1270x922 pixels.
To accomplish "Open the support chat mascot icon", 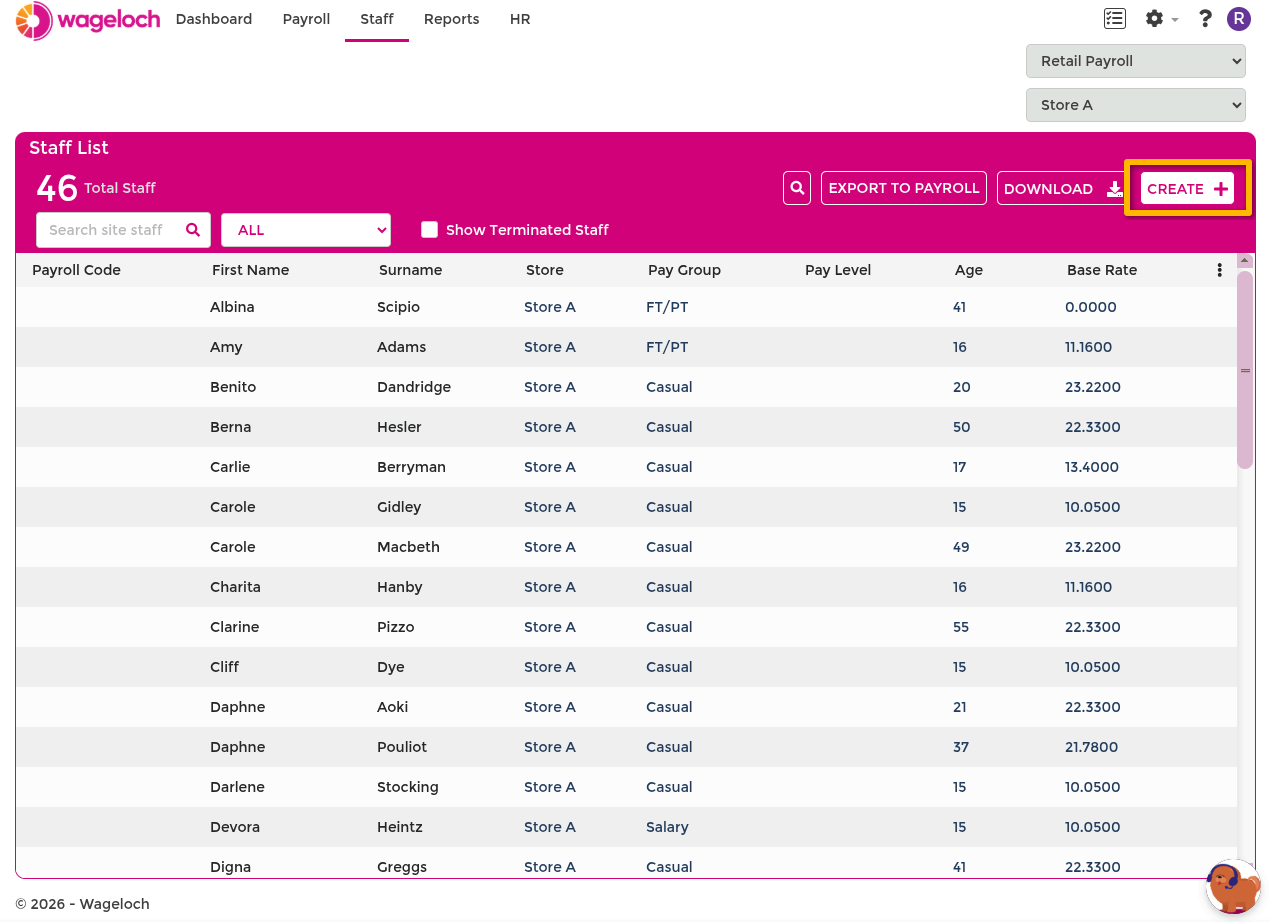I will (x=1233, y=886).
